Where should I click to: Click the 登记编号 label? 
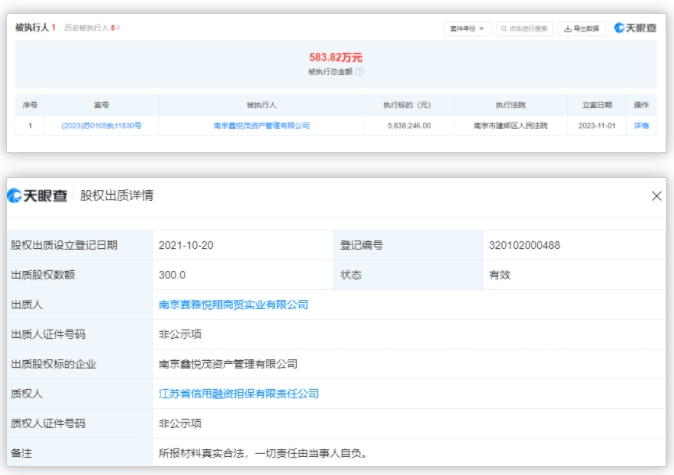362,245
